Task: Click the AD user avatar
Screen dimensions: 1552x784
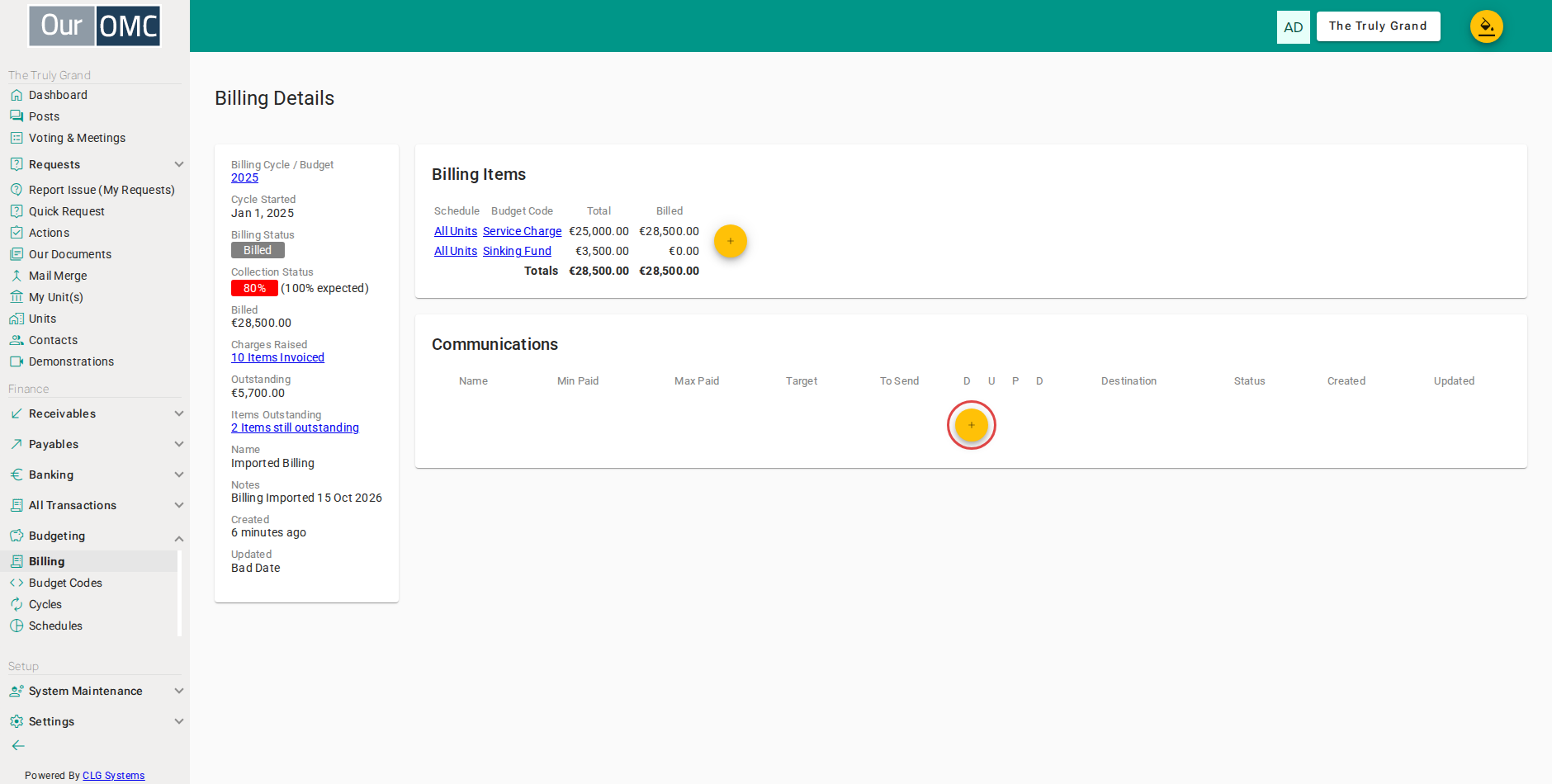Action: click(1293, 27)
